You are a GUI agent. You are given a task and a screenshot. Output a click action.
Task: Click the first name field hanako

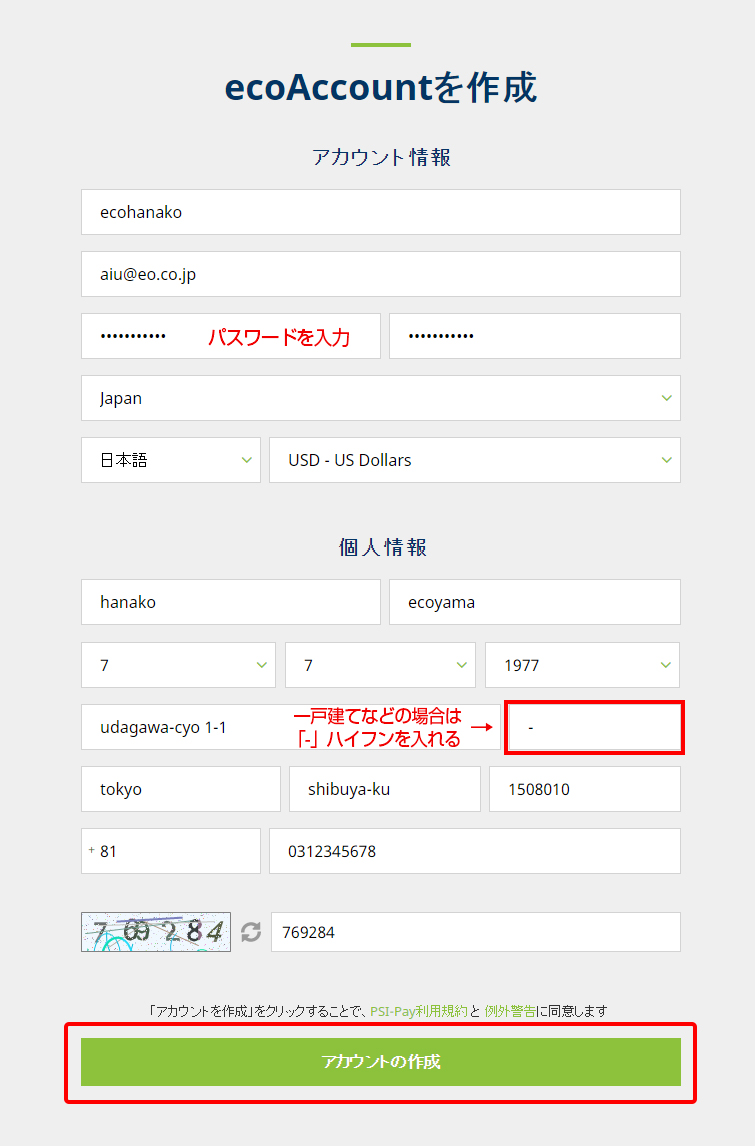(231, 602)
